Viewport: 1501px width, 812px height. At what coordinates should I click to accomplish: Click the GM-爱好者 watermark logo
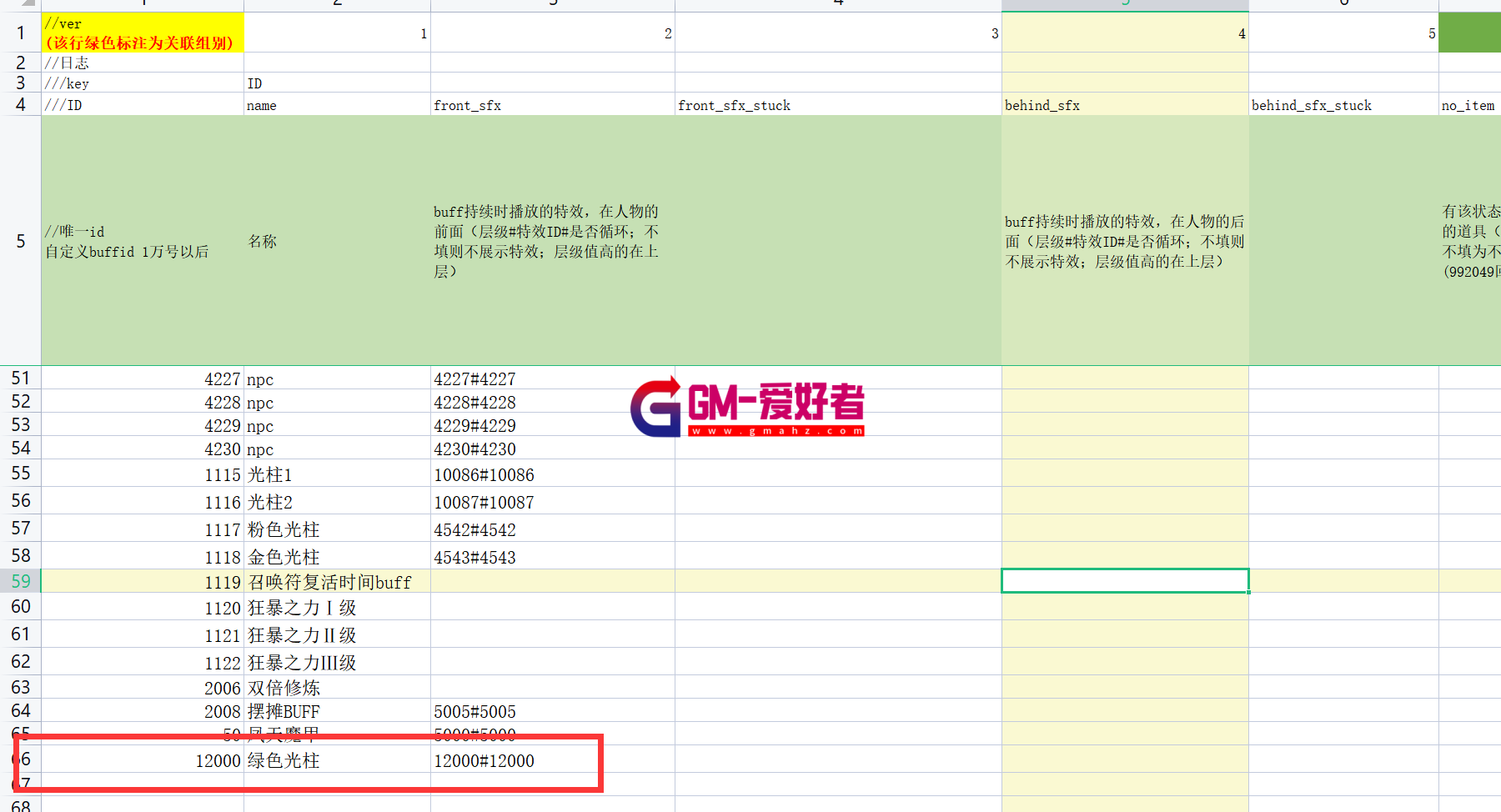[747, 408]
